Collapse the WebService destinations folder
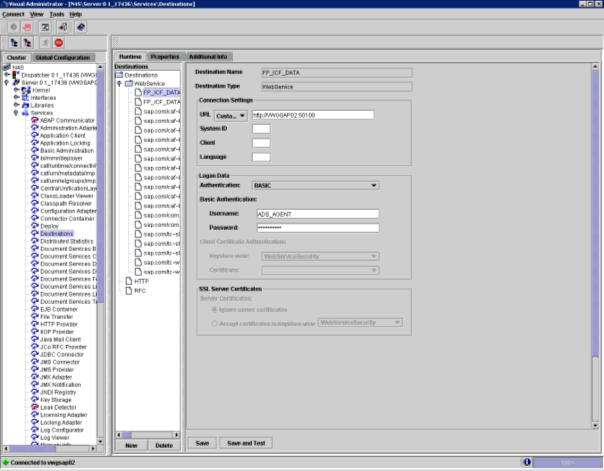Image resolution: width=604 pixels, height=471 pixels. 119,84
